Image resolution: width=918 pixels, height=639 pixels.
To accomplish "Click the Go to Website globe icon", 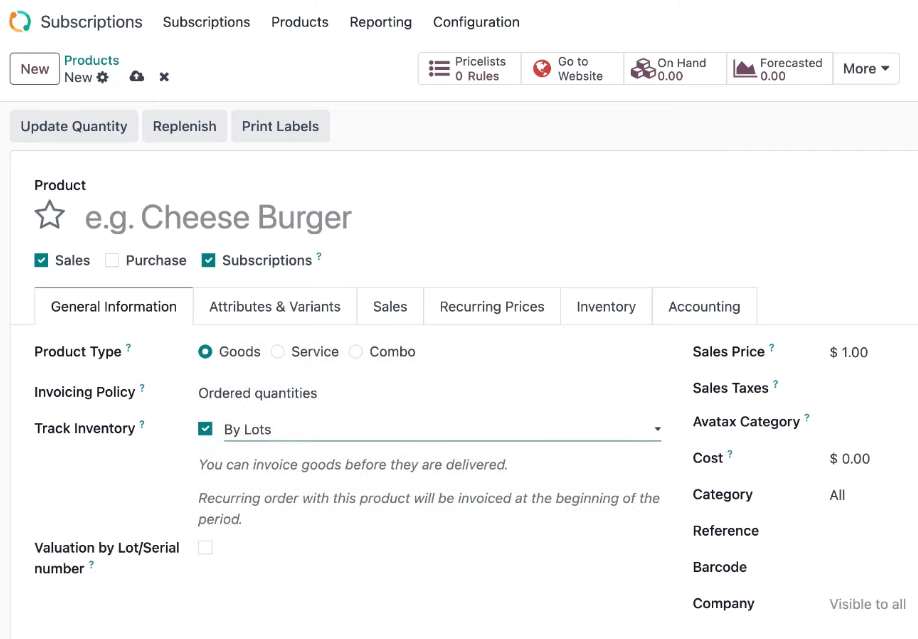I will coord(542,69).
